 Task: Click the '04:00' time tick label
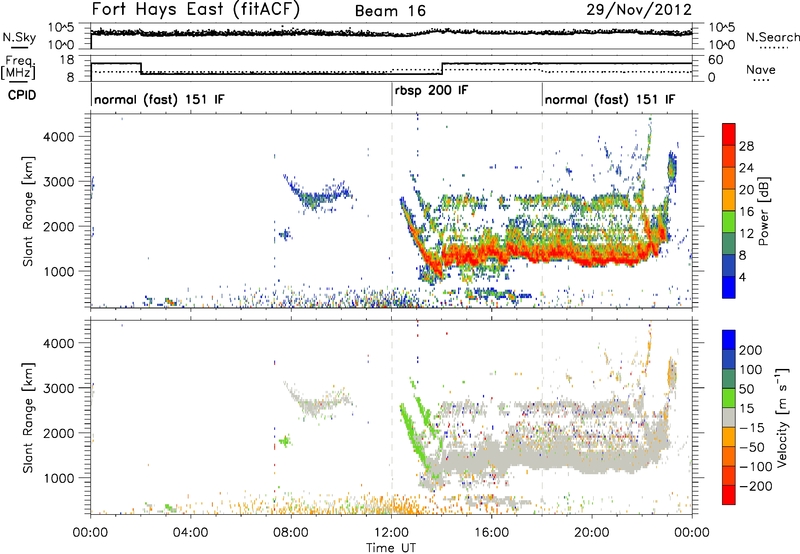coord(190,533)
